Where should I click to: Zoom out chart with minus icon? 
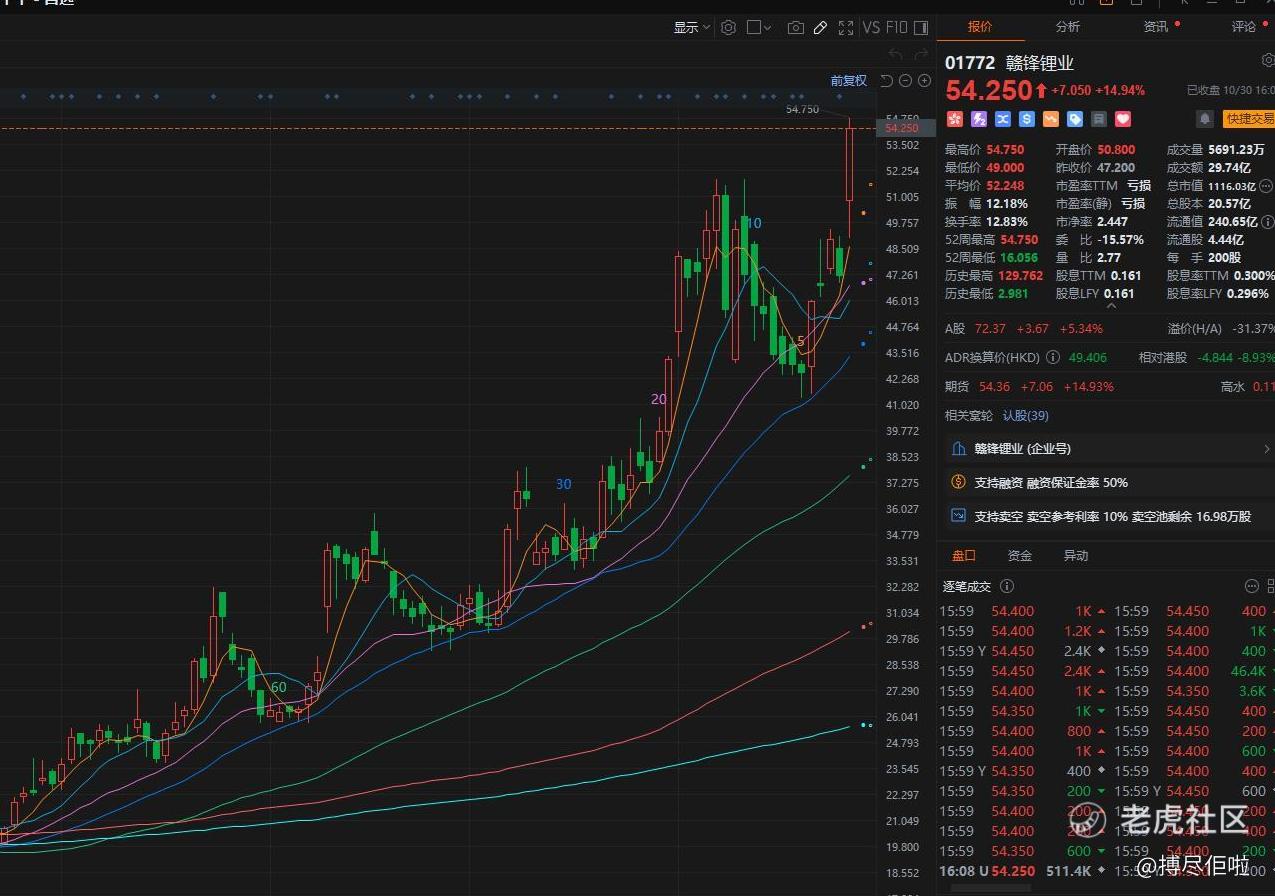click(905, 81)
